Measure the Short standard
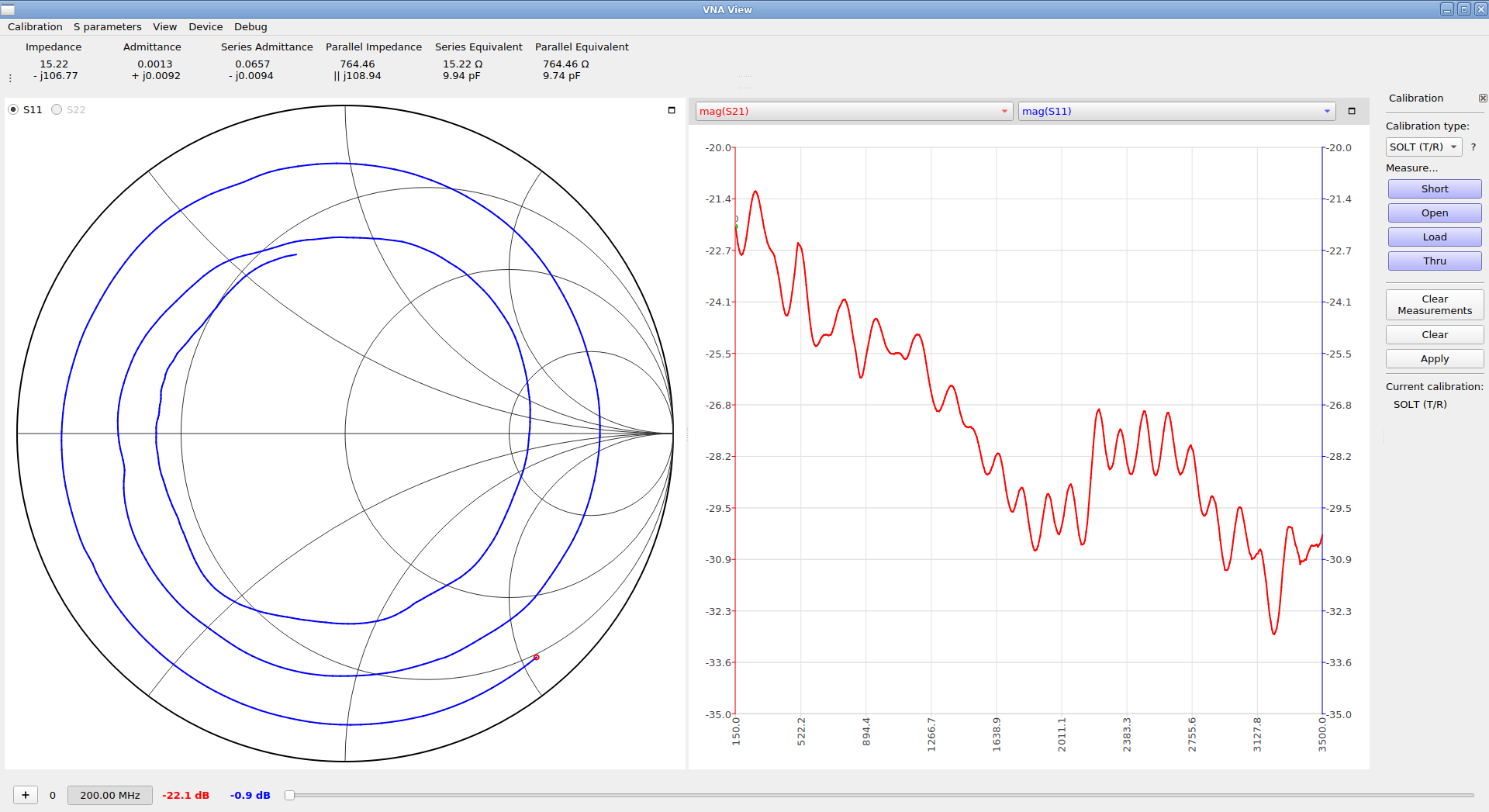Screen dimensions: 1489x812 [x=1435, y=189]
